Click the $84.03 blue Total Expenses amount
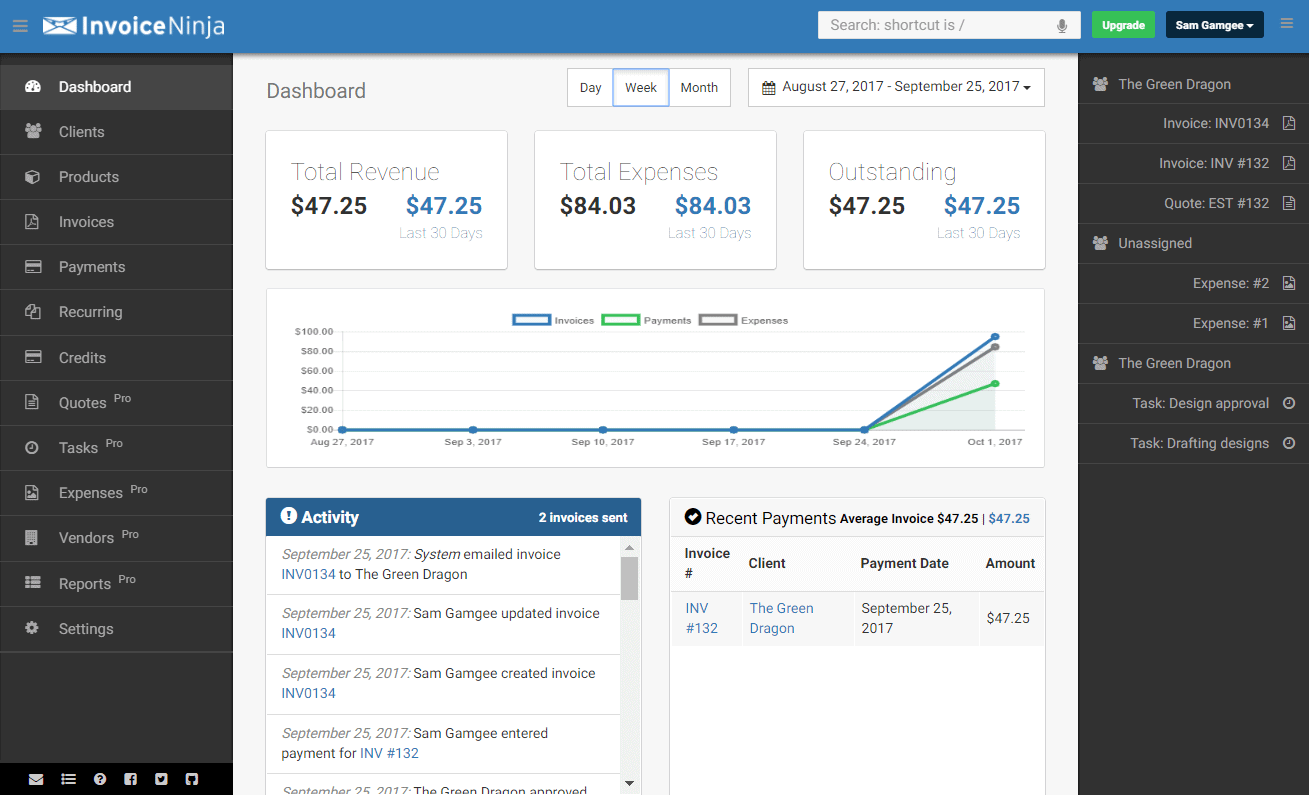Image resolution: width=1309 pixels, height=795 pixels. pos(713,206)
